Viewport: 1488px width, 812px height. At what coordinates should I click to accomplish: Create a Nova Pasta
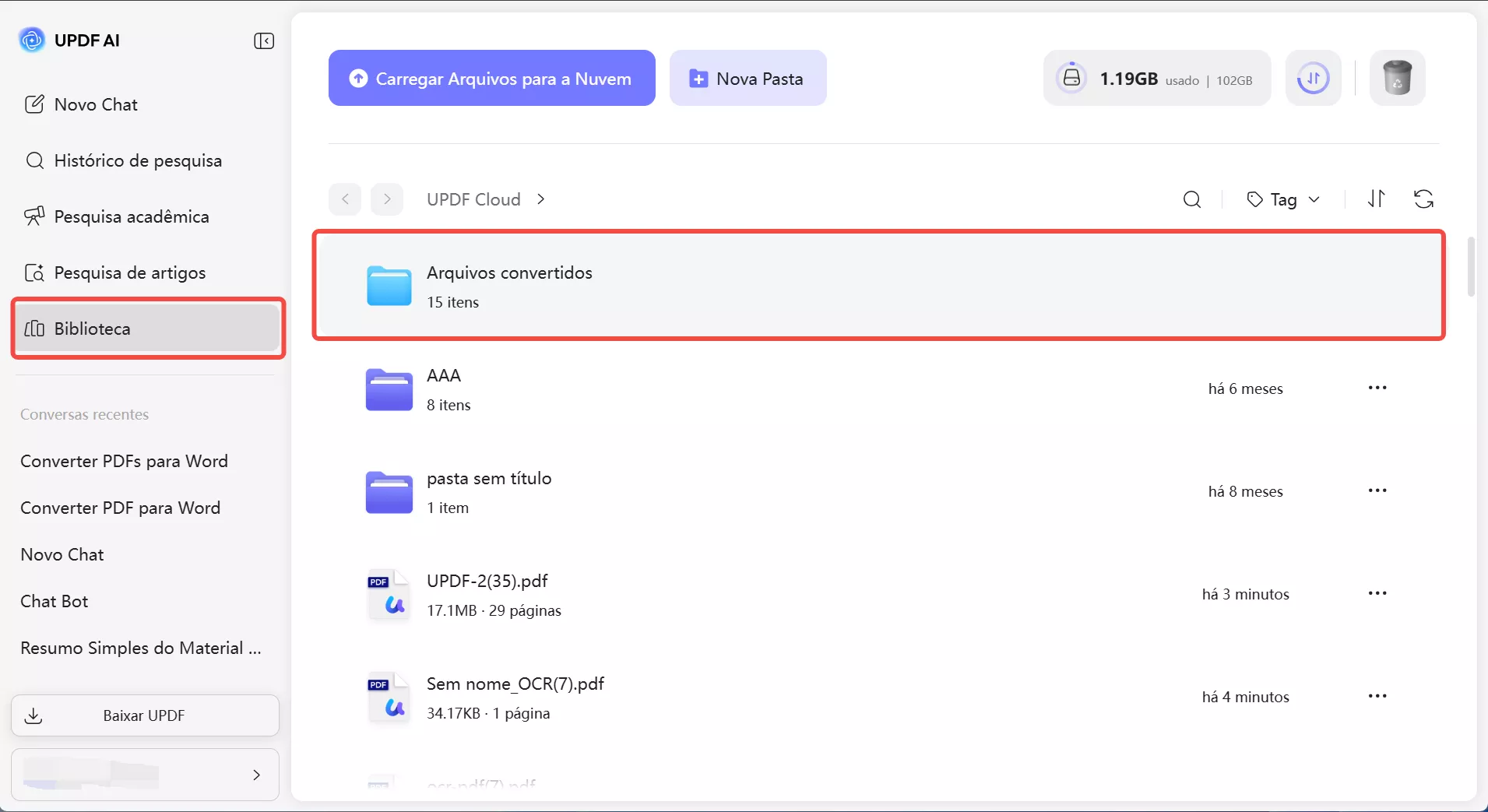point(748,78)
